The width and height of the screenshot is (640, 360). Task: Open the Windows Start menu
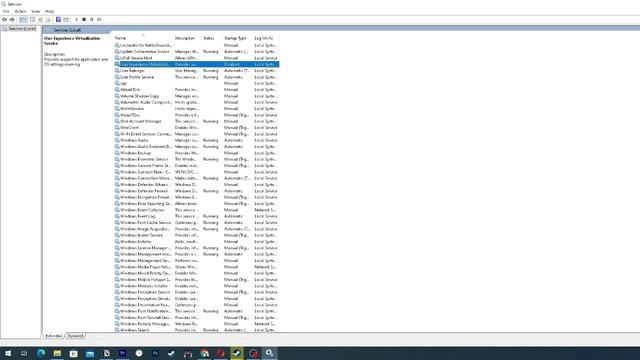tap(8, 353)
